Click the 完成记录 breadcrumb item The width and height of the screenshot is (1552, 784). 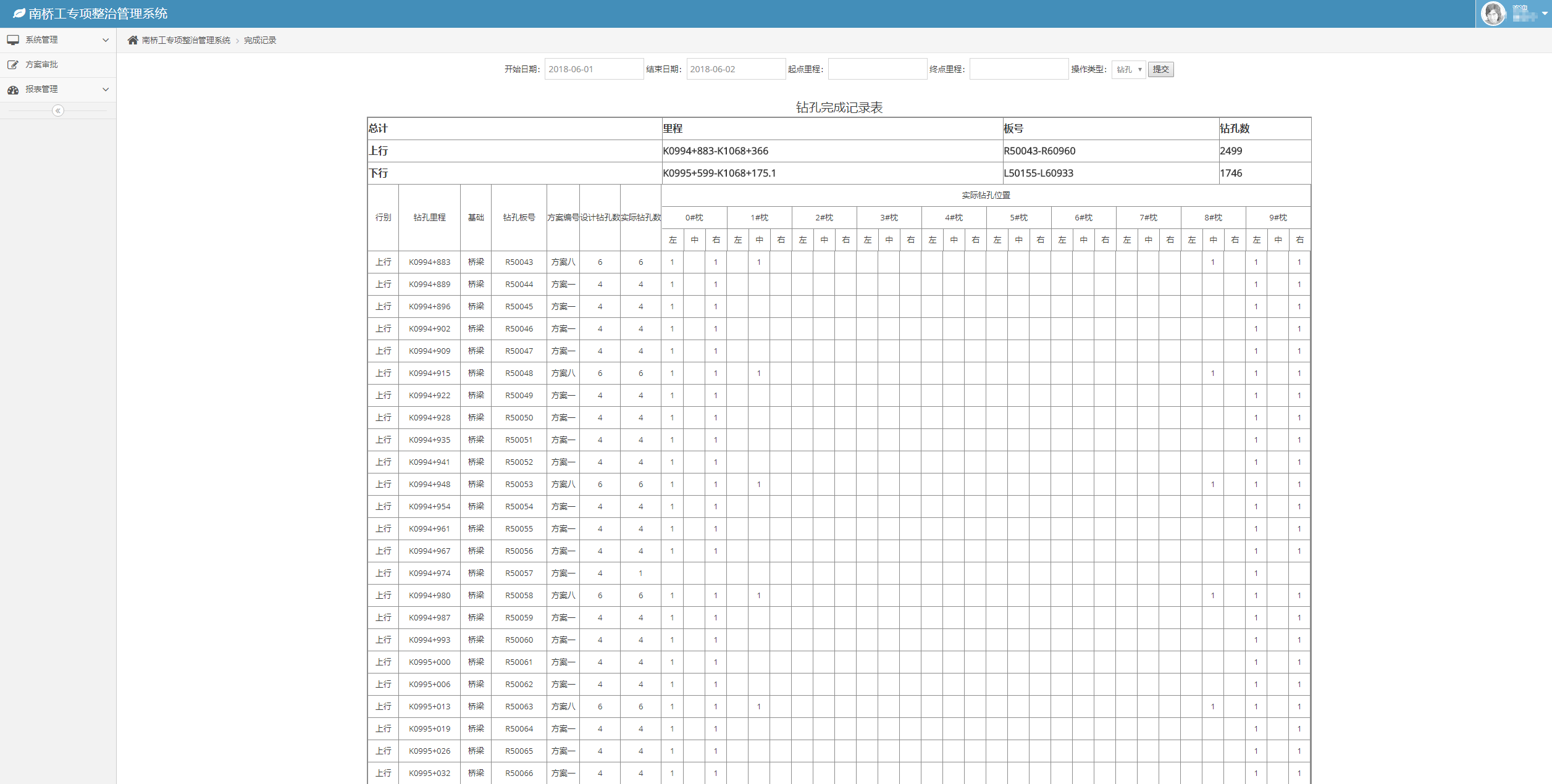260,40
